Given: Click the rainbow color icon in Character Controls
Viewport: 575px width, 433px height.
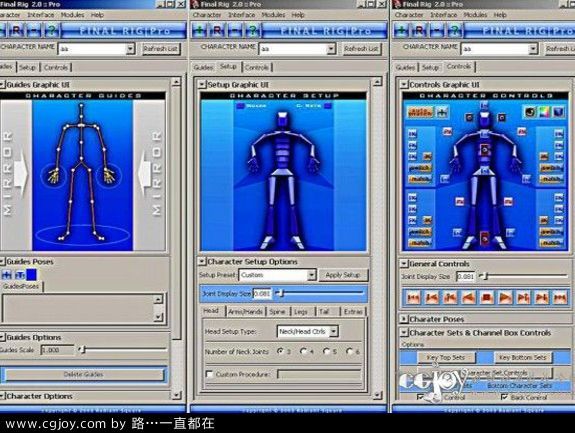Looking at the screenshot, I should 544,112.
